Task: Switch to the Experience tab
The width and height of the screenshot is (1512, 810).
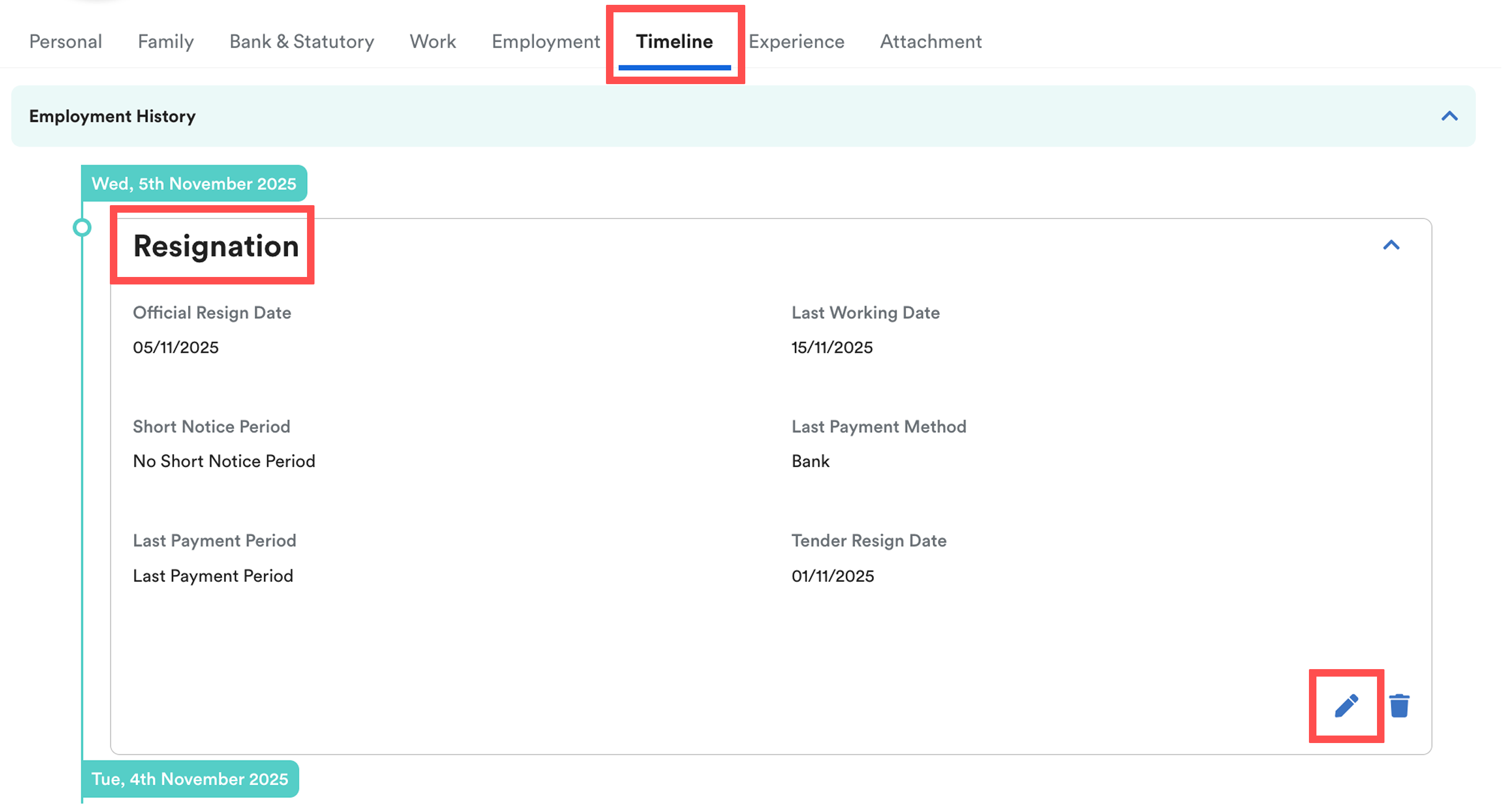Action: 797,42
